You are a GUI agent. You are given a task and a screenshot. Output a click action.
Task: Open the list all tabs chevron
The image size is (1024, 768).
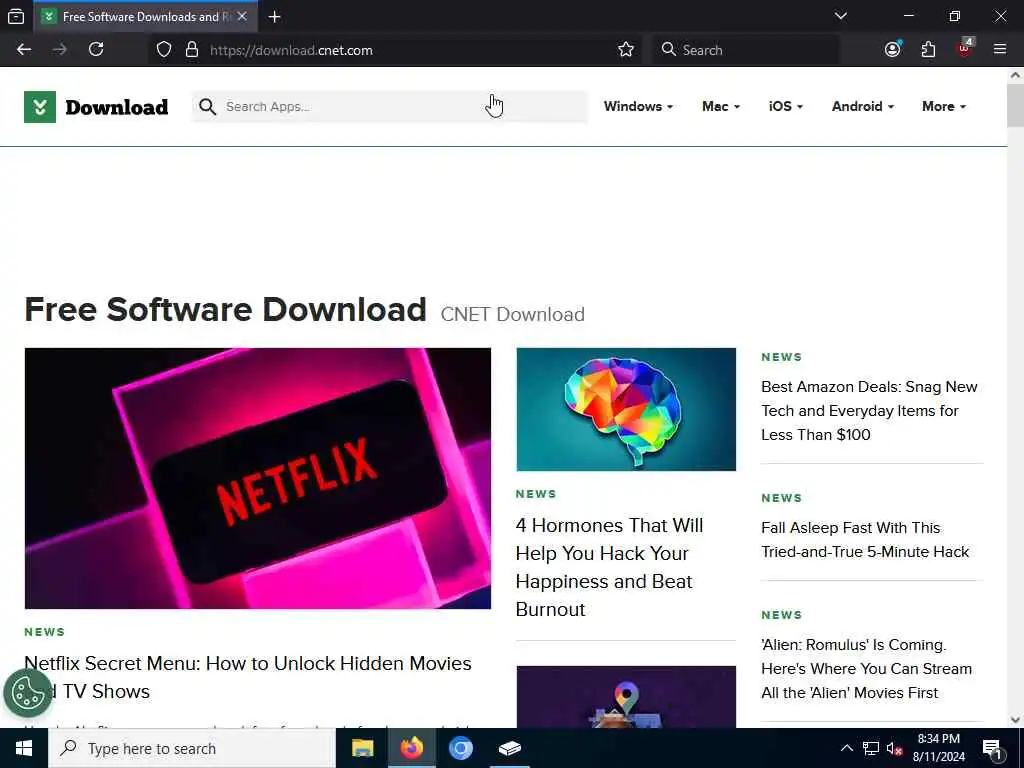click(840, 16)
